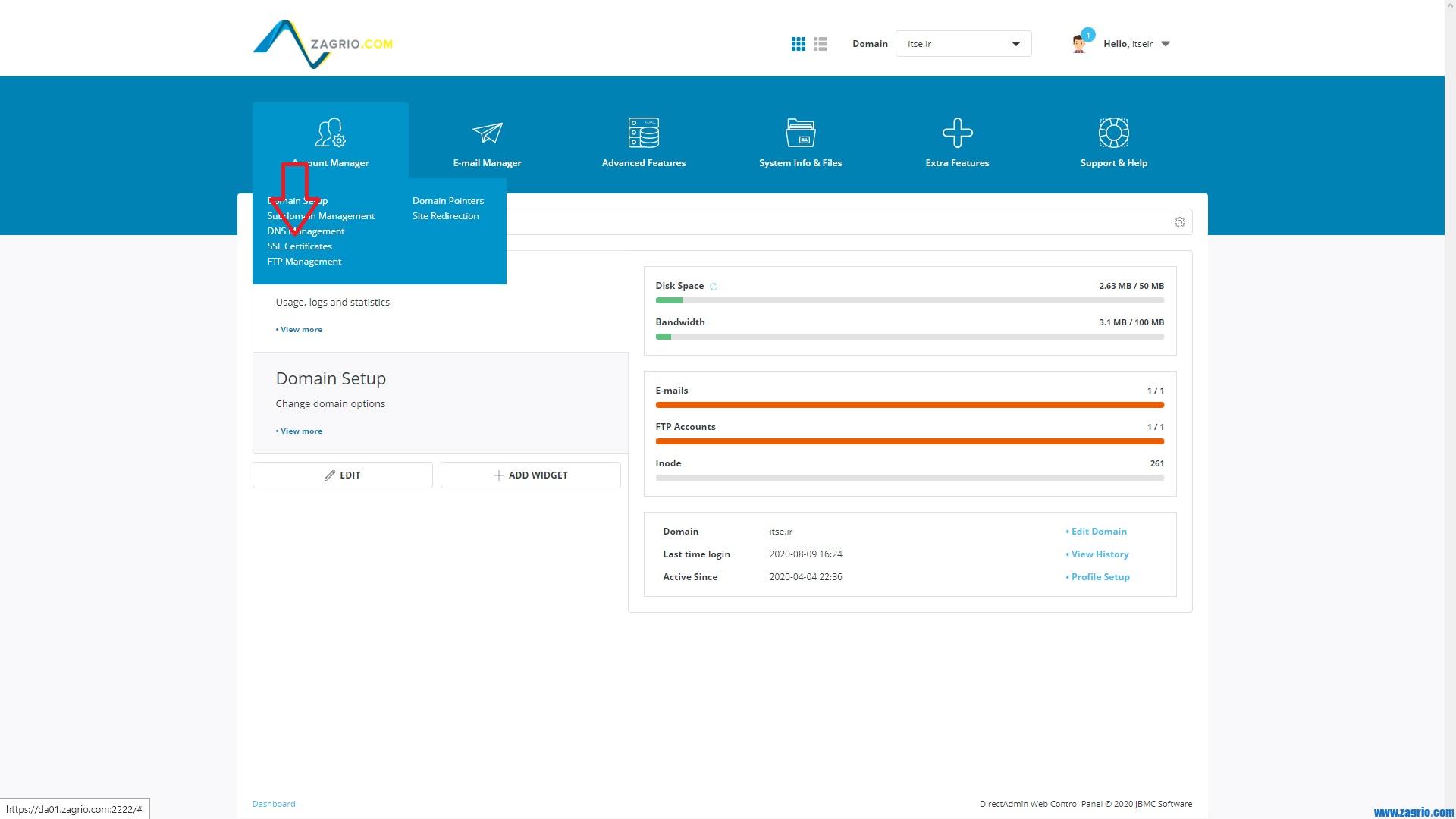Image resolution: width=1456 pixels, height=819 pixels.
Task: Open Domain Pointers menu item
Action: [447, 201]
